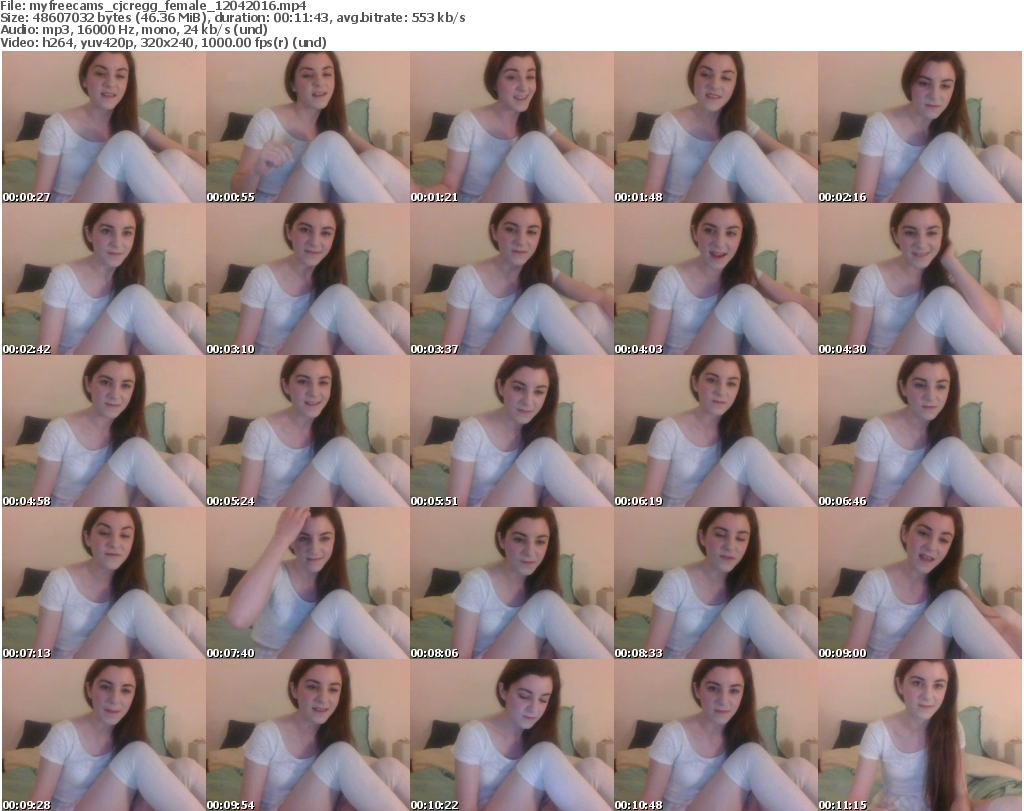The height and width of the screenshot is (811, 1024).
Task: Open the thumbnail stamped 00:09:54
Action: pyautogui.click(x=308, y=735)
